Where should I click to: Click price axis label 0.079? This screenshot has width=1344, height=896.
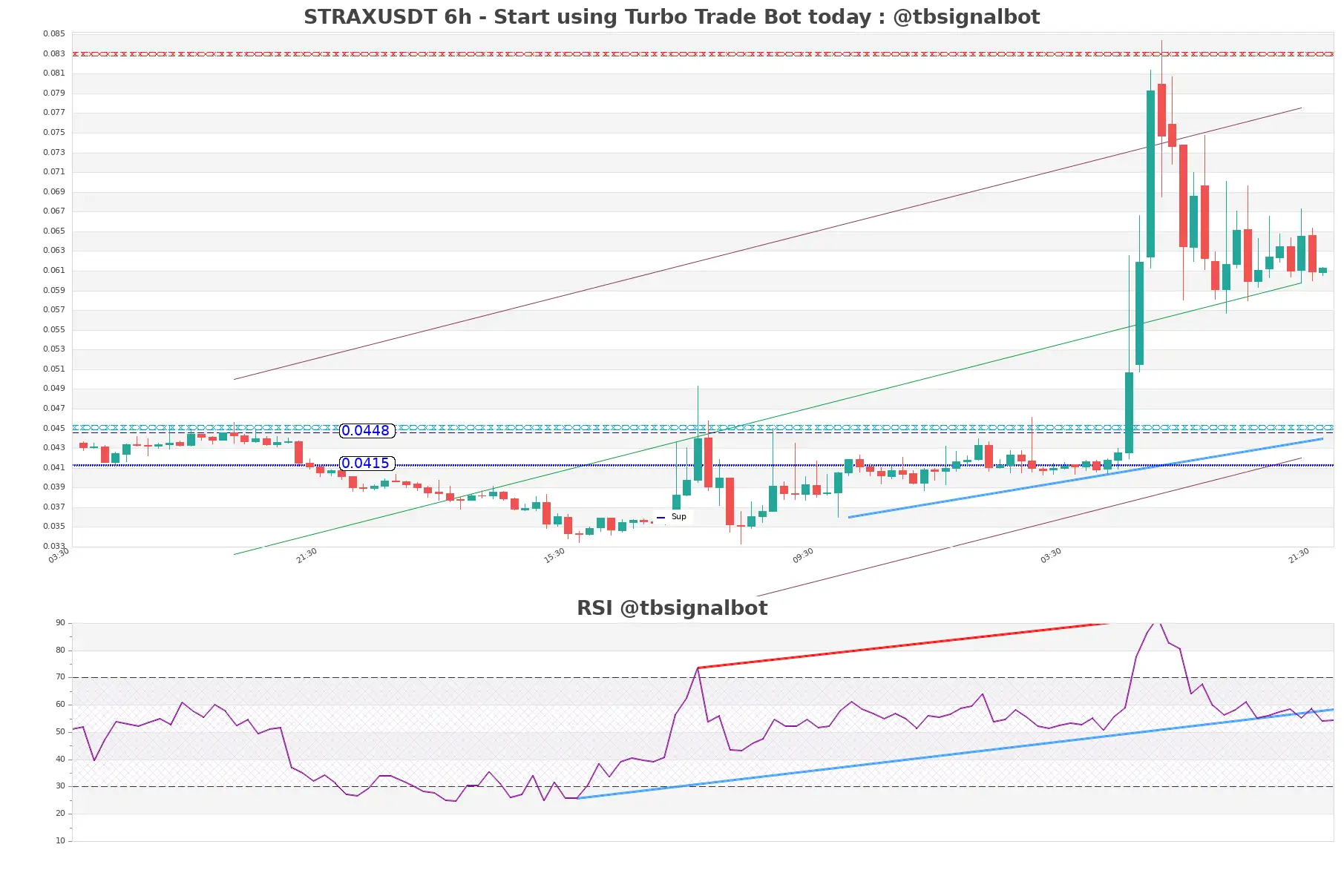pos(53,93)
